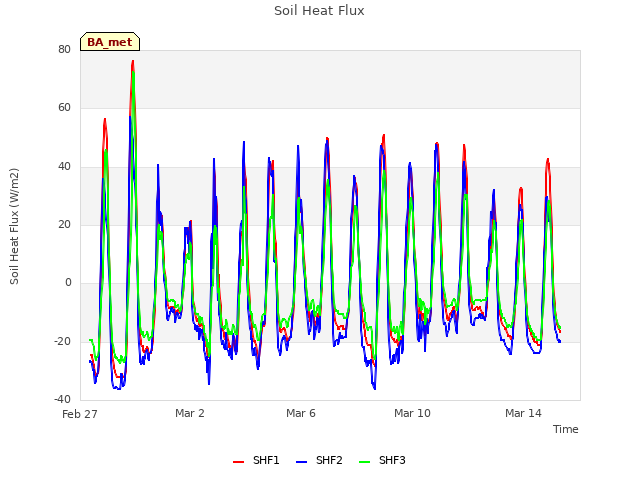This screenshot has width=640, height=480.
Task: Click the Soil Heat Flux (W/m2) axis title
Action: [x=14, y=226]
